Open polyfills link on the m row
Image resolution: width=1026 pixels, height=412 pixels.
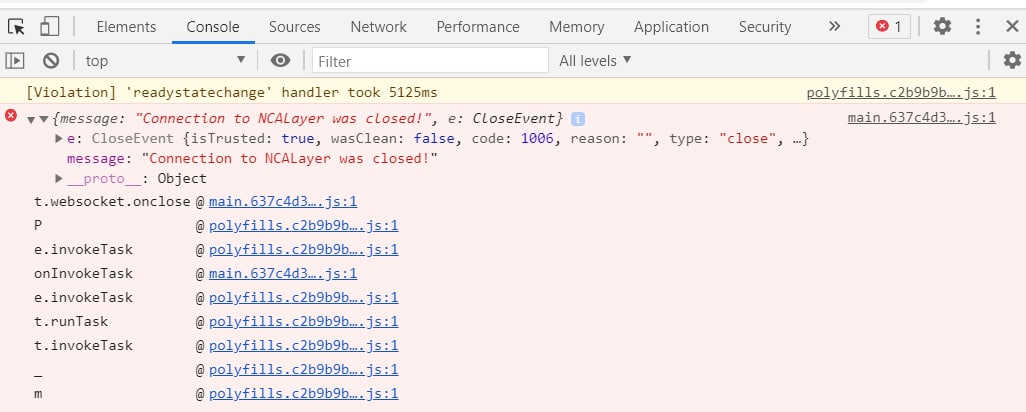(304, 394)
